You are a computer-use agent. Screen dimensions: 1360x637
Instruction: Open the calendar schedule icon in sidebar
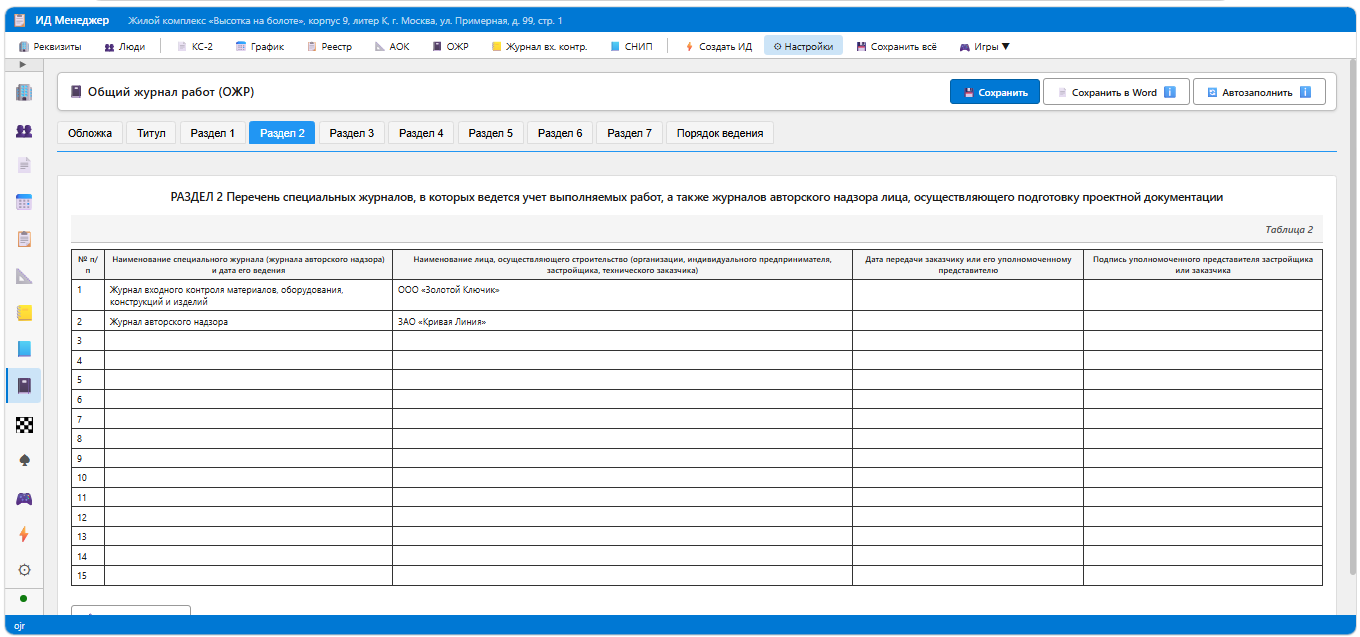point(24,202)
